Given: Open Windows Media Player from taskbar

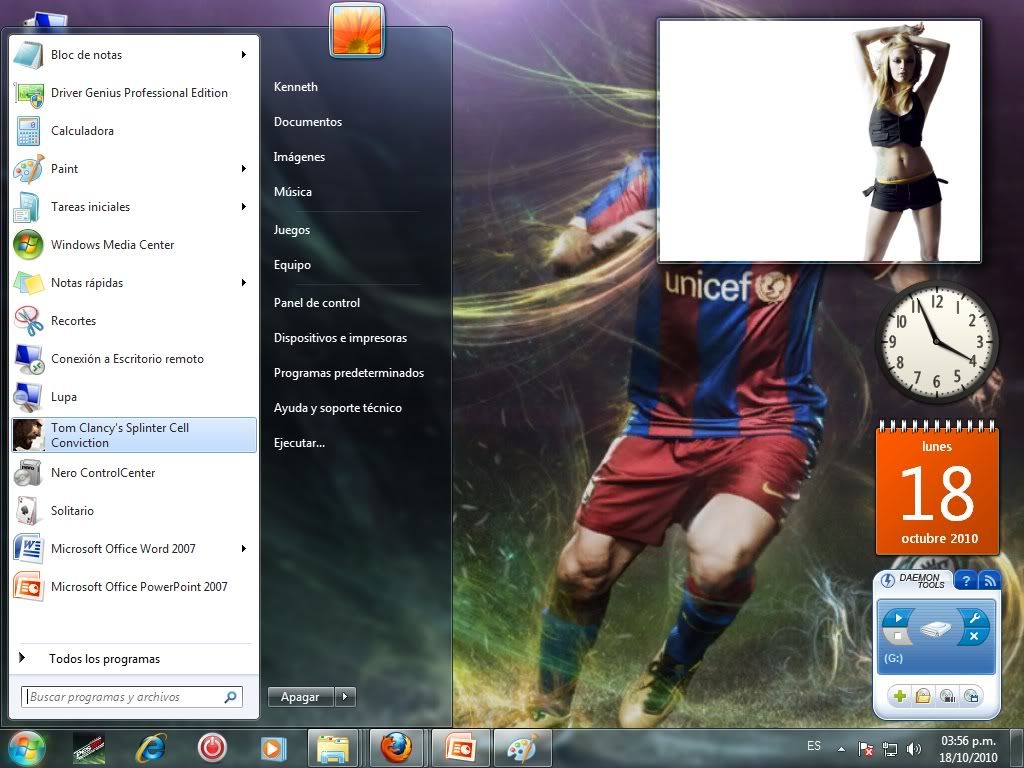Looking at the screenshot, I should pyautogui.click(x=273, y=748).
